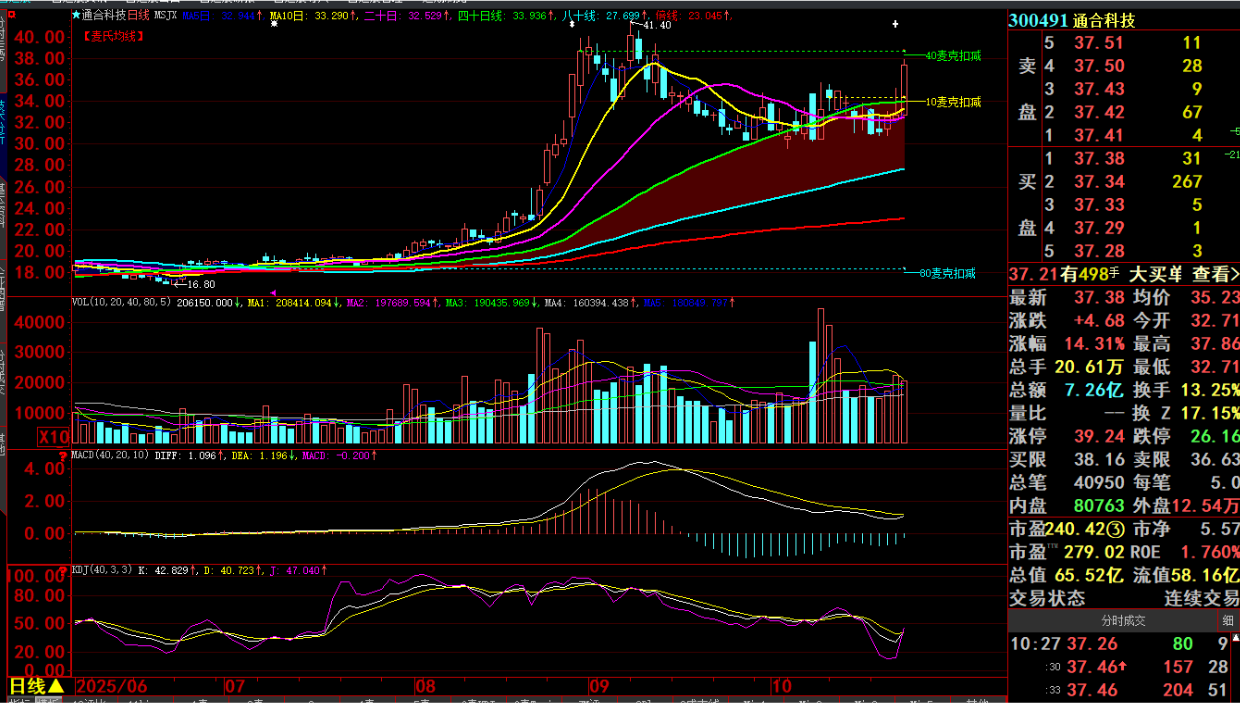The width and height of the screenshot is (1240, 703).
Task: Click the star icon beside 通合科技 title
Action: click(77, 16)
